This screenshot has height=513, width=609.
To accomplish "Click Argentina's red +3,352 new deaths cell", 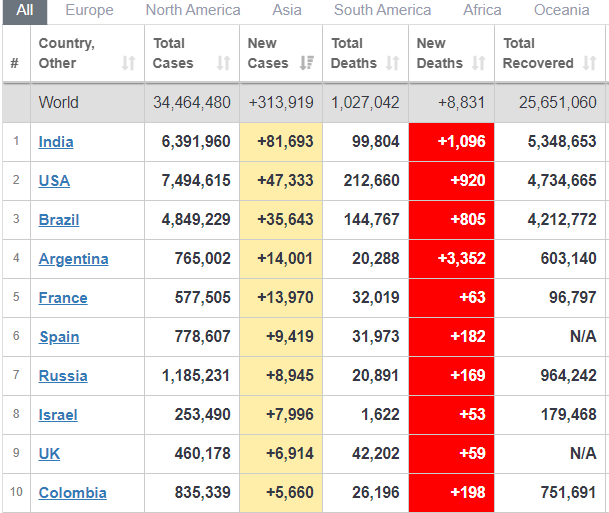I will (x=451, y=259).
